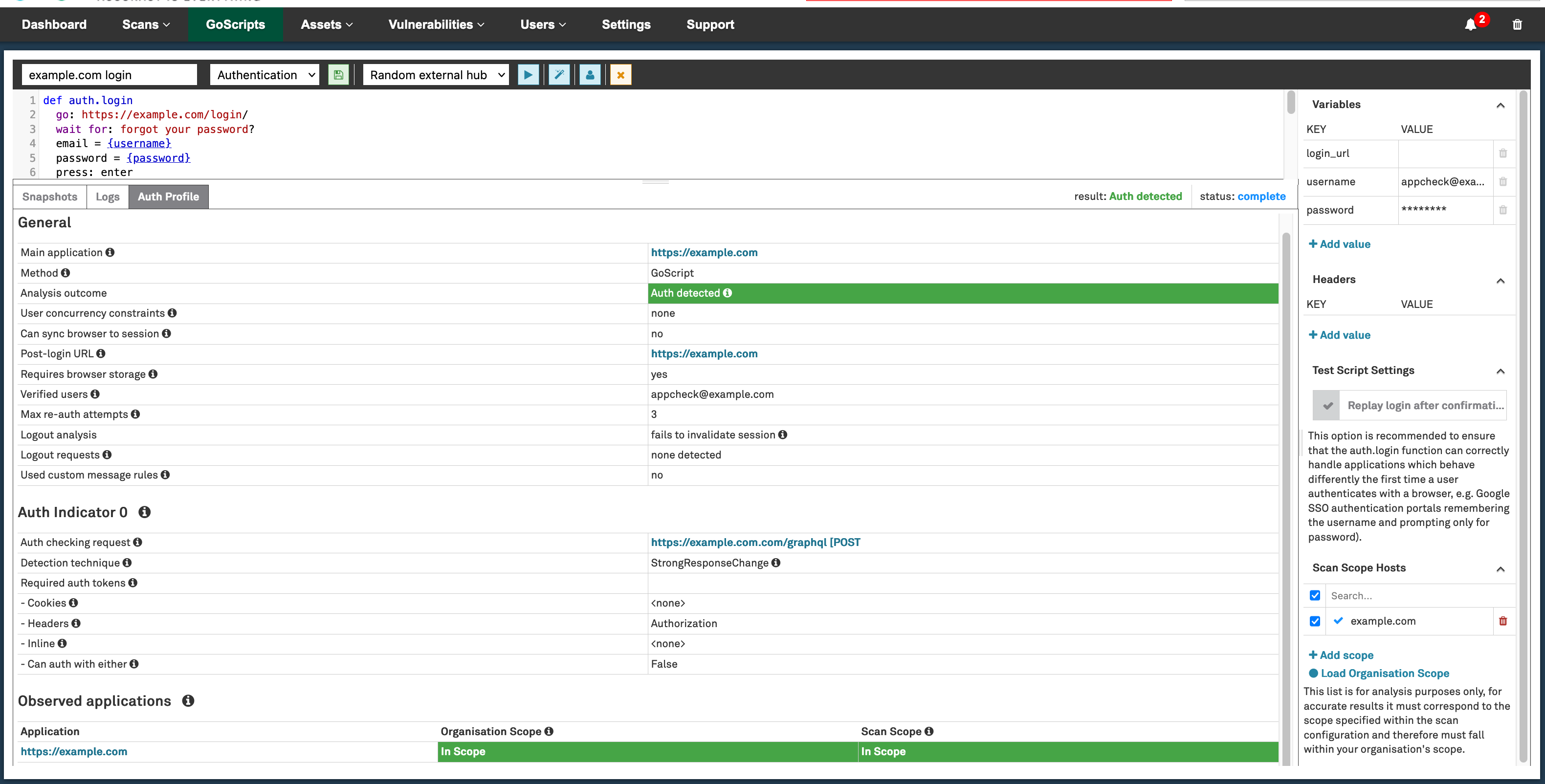Click the orange X close script icon
The width and height of the screenshot is (1545, 784).
point(620,75)
